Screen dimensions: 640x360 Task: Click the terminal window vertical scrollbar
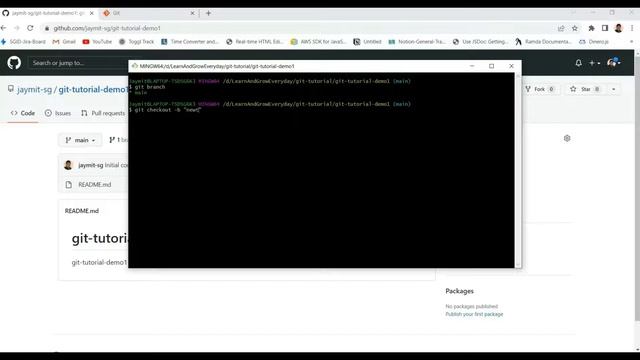click(518, 170)
